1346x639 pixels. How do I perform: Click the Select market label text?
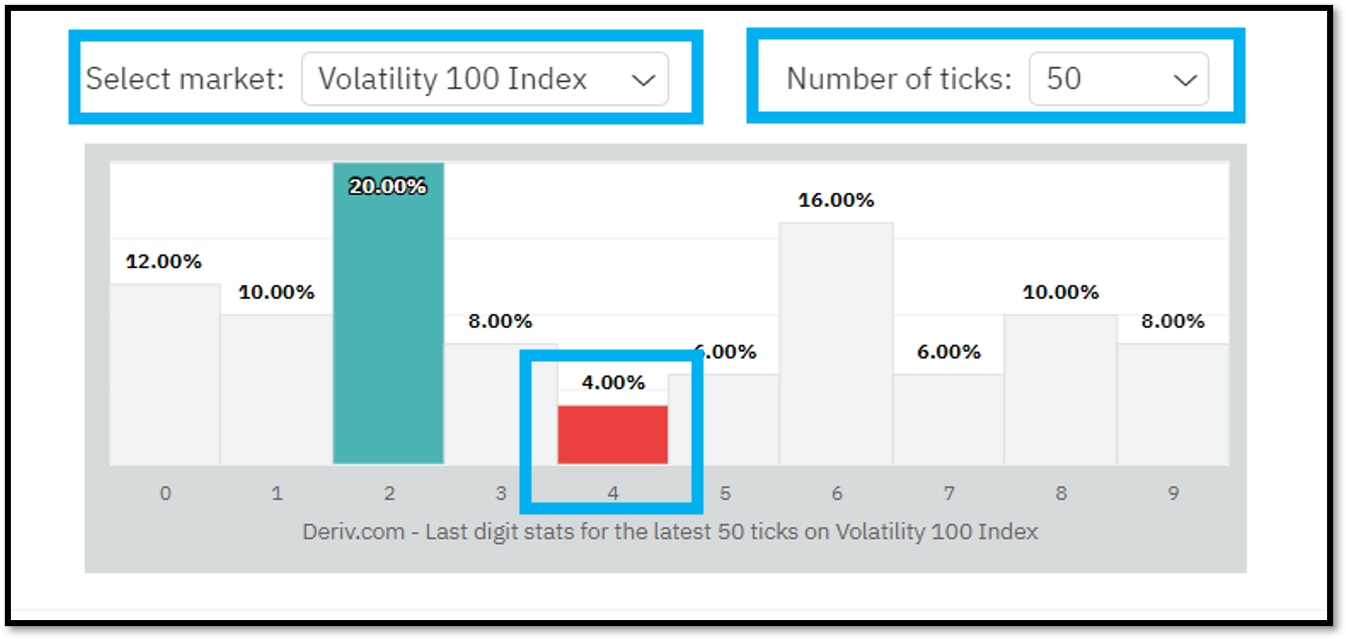(186, 79)
